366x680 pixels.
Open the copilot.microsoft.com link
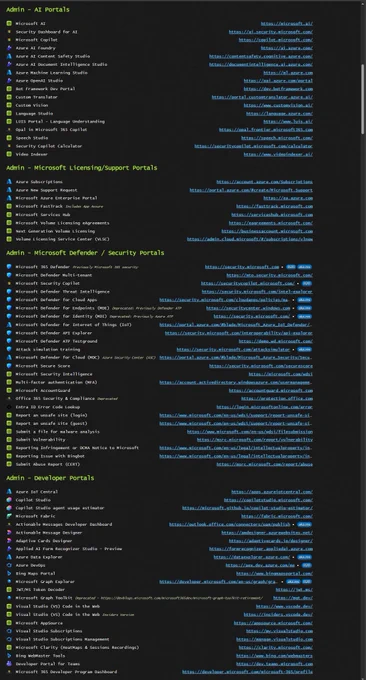tap(276, 40)
